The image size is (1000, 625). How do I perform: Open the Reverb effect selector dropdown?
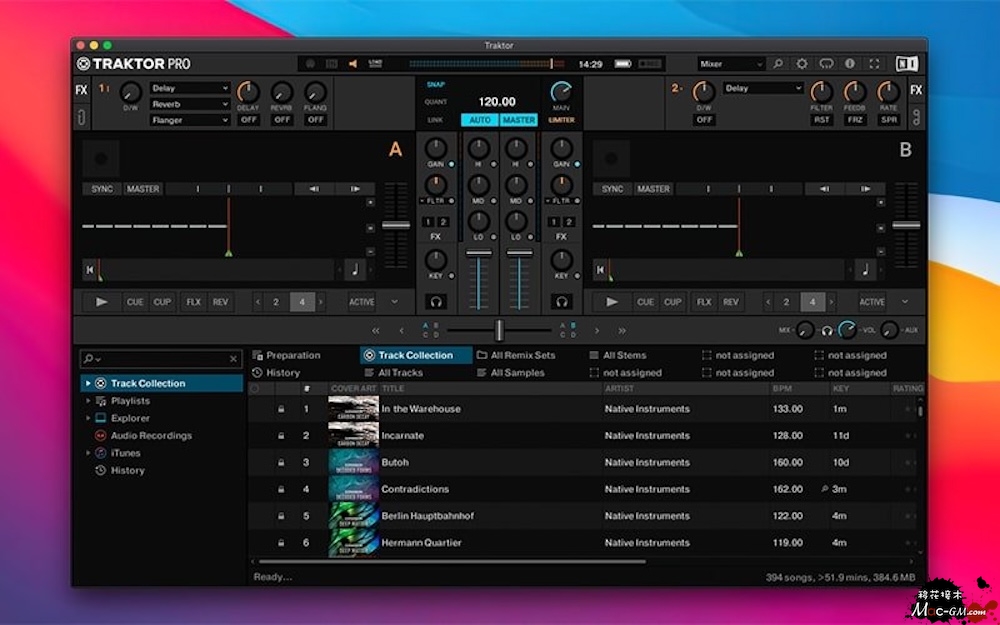click(x=190, y=104)
